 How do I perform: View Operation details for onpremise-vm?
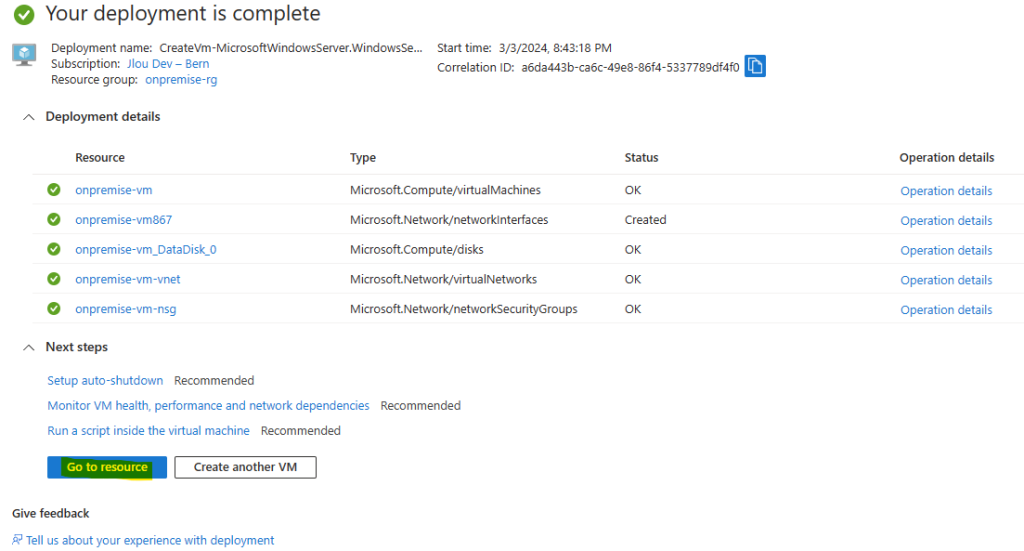(x=946, y=191)
